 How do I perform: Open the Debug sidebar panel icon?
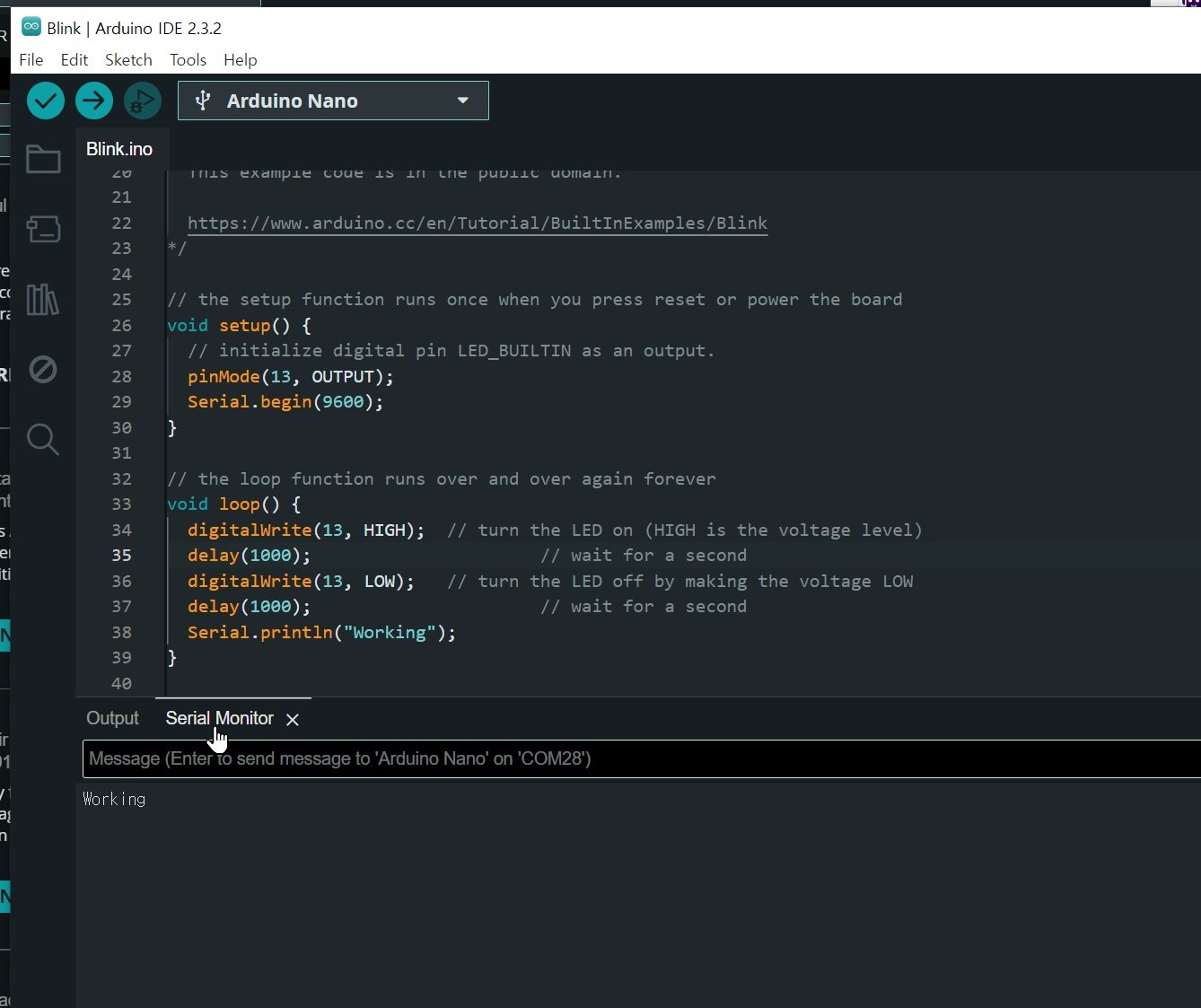tap(43, 369)
